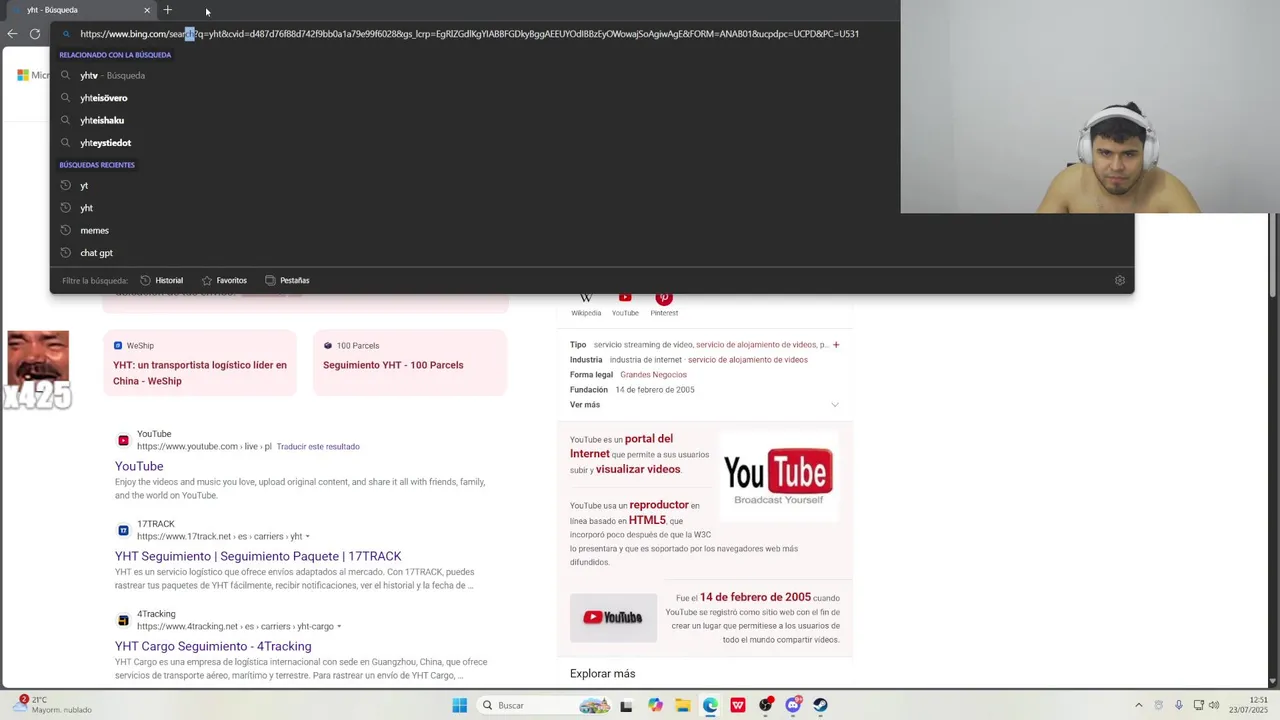The width and height of the screenshot is (1280, 720).
Task: Click the 'HTML5' highlighted text
Action: click(x=647, y=520)
